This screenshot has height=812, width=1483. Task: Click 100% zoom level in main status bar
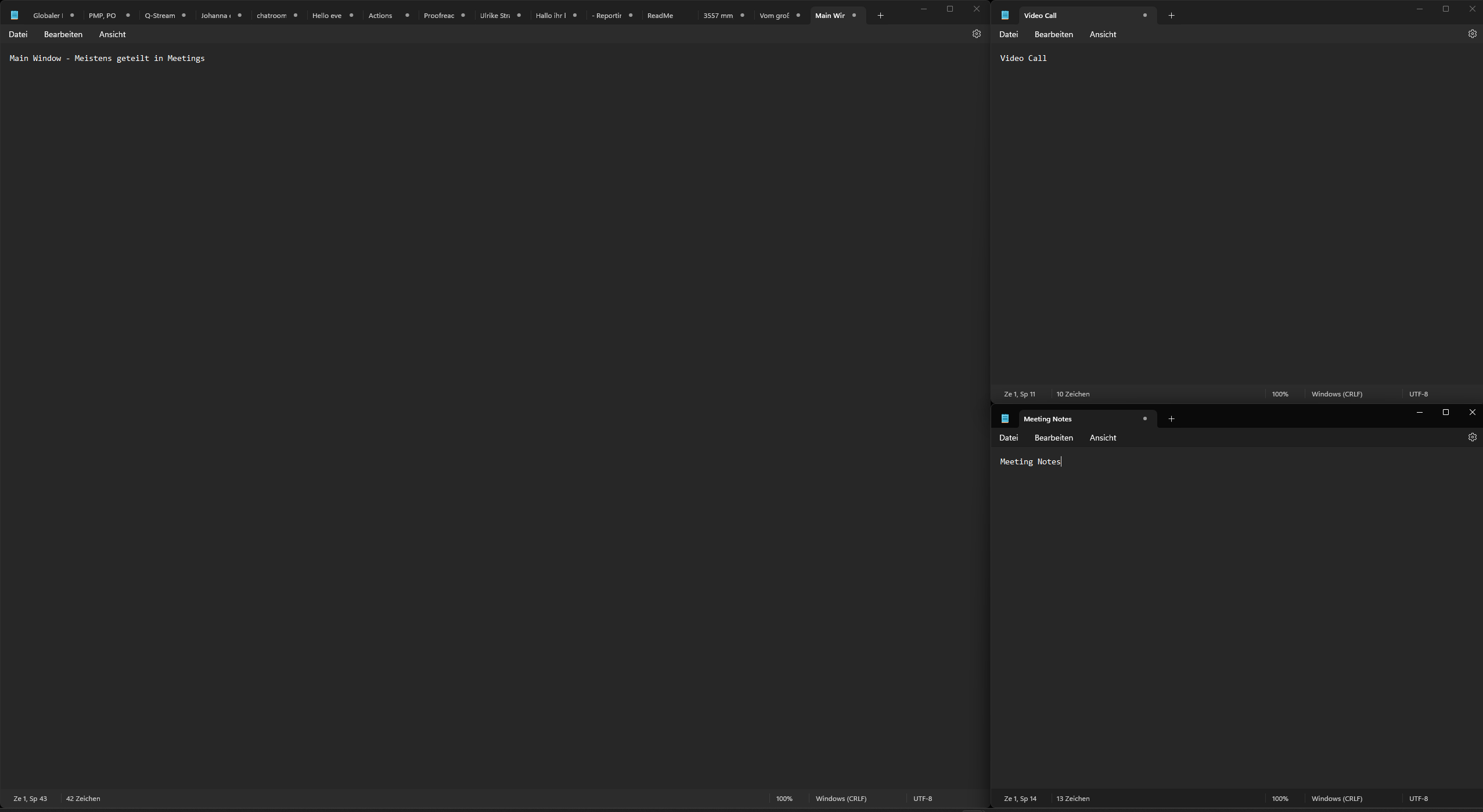coord(784,799)
